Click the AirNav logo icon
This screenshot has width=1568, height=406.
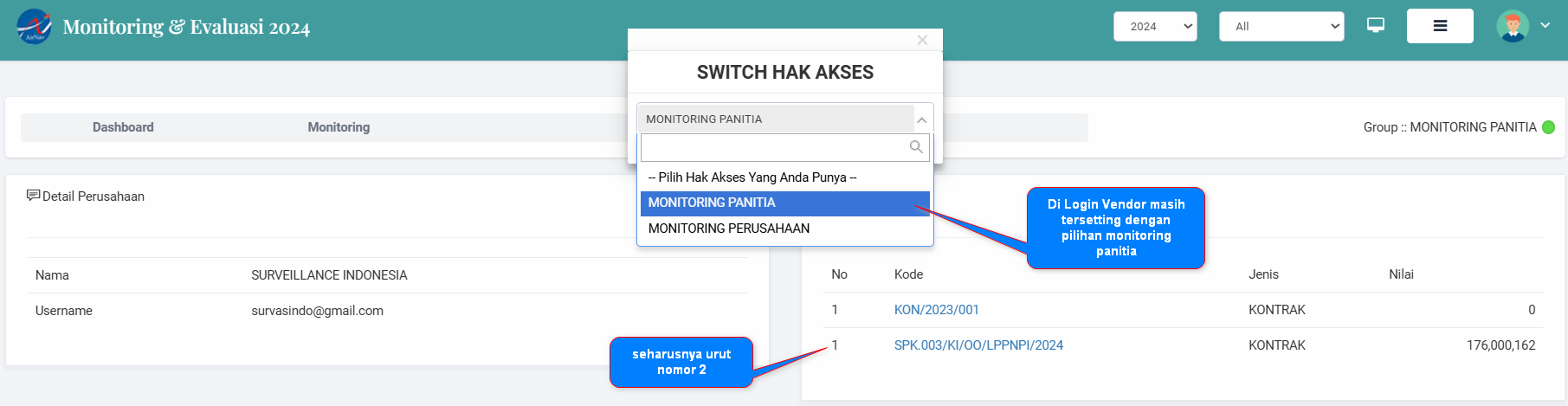tap(34, 26)
